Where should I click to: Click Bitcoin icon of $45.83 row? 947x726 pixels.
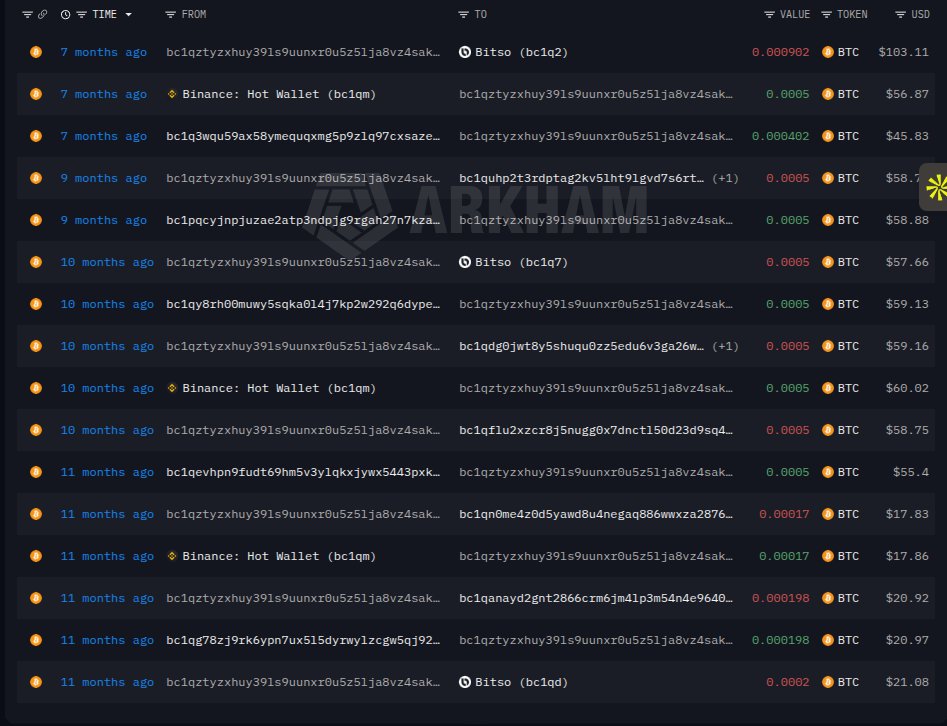(36, 136)
